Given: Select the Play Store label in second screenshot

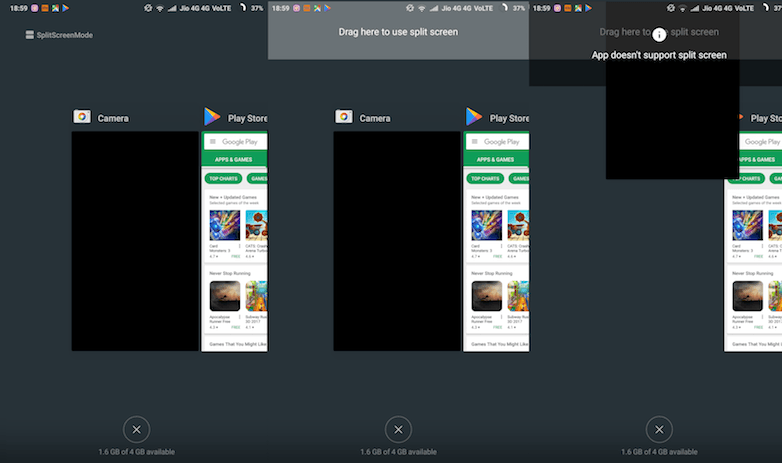Looking at the screenshot, I should coord(509,118).
